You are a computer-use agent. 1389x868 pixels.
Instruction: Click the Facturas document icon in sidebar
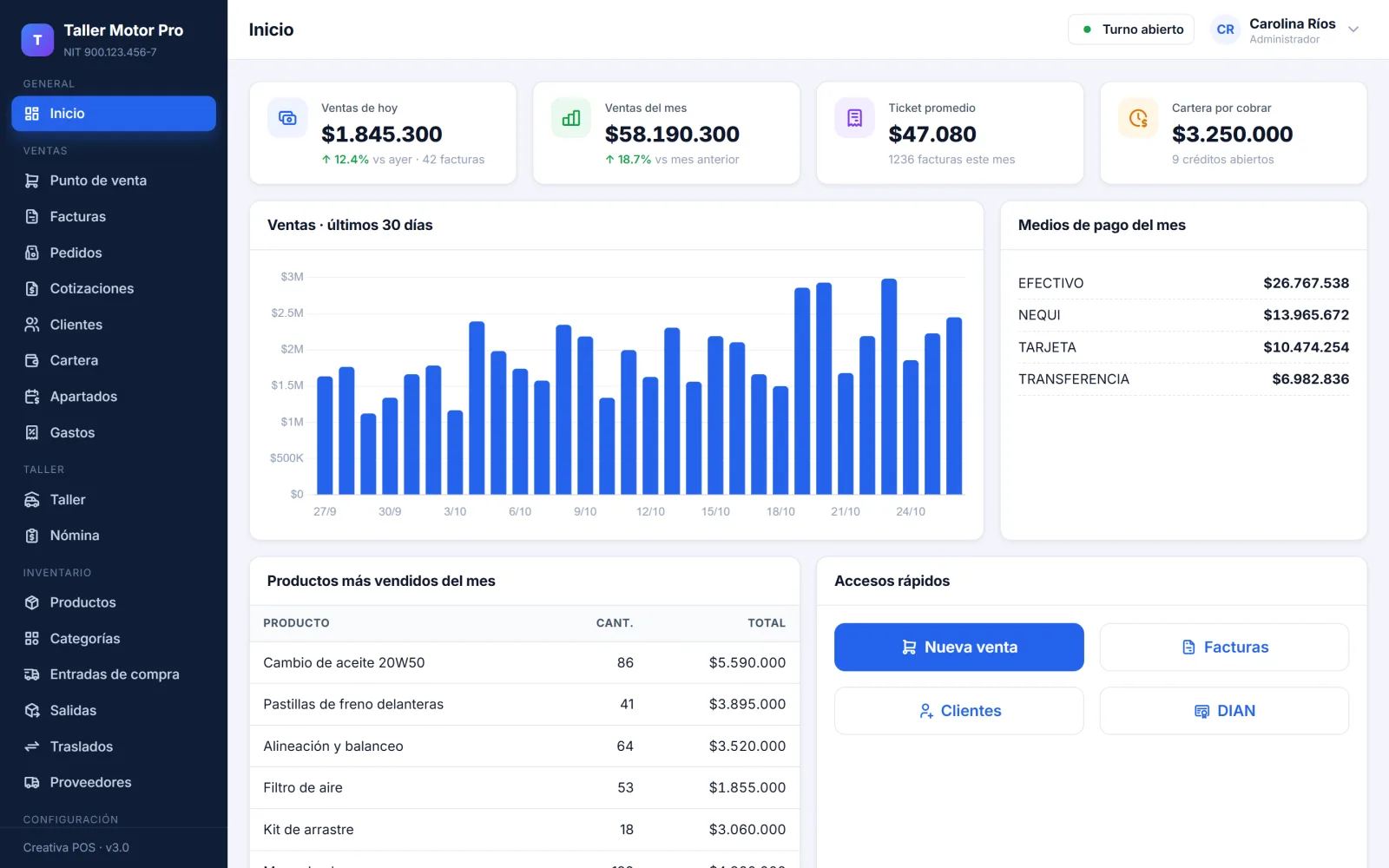[x=32, y=217]
